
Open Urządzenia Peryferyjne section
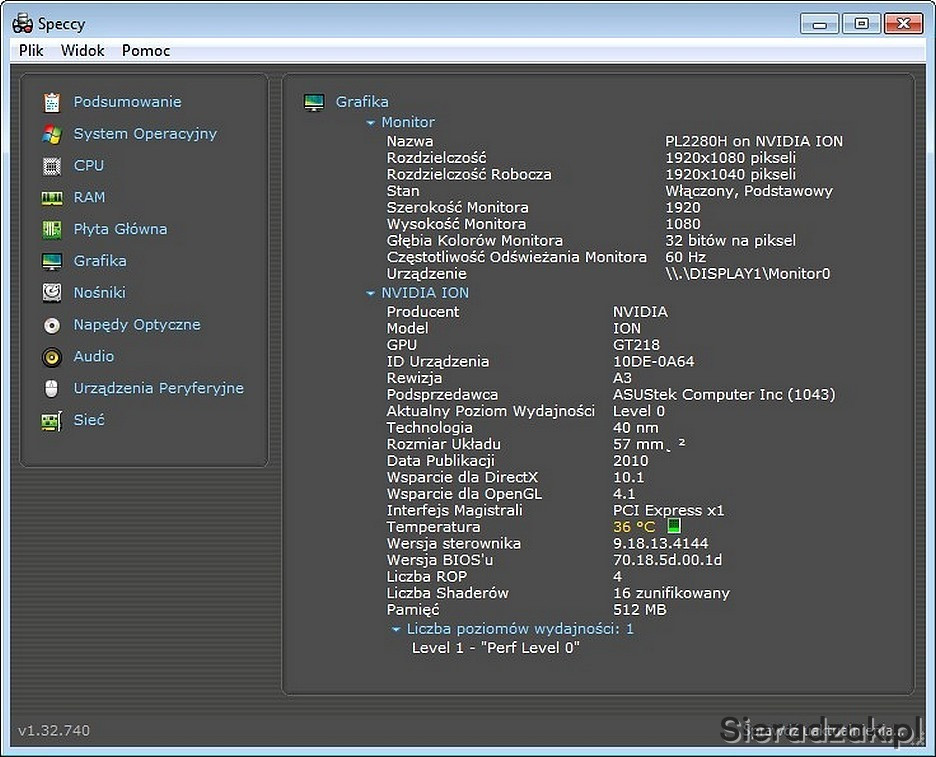click(x=158, y=389)
